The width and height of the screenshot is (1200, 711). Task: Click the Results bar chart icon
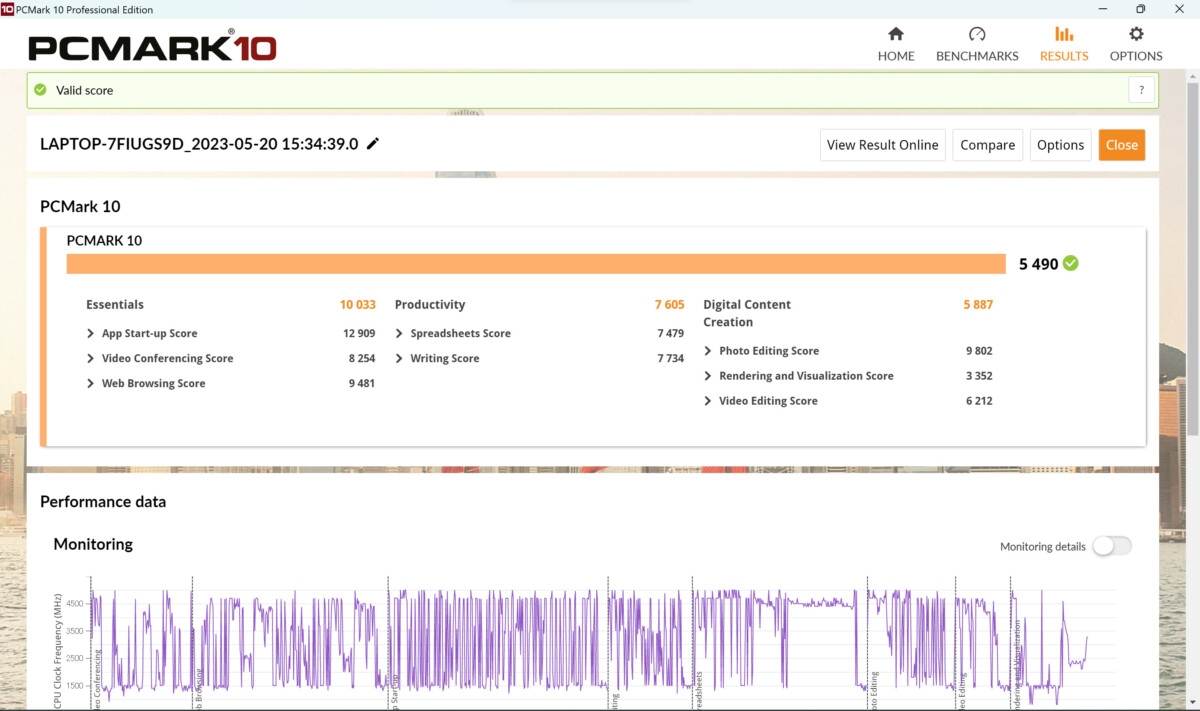1064,34
